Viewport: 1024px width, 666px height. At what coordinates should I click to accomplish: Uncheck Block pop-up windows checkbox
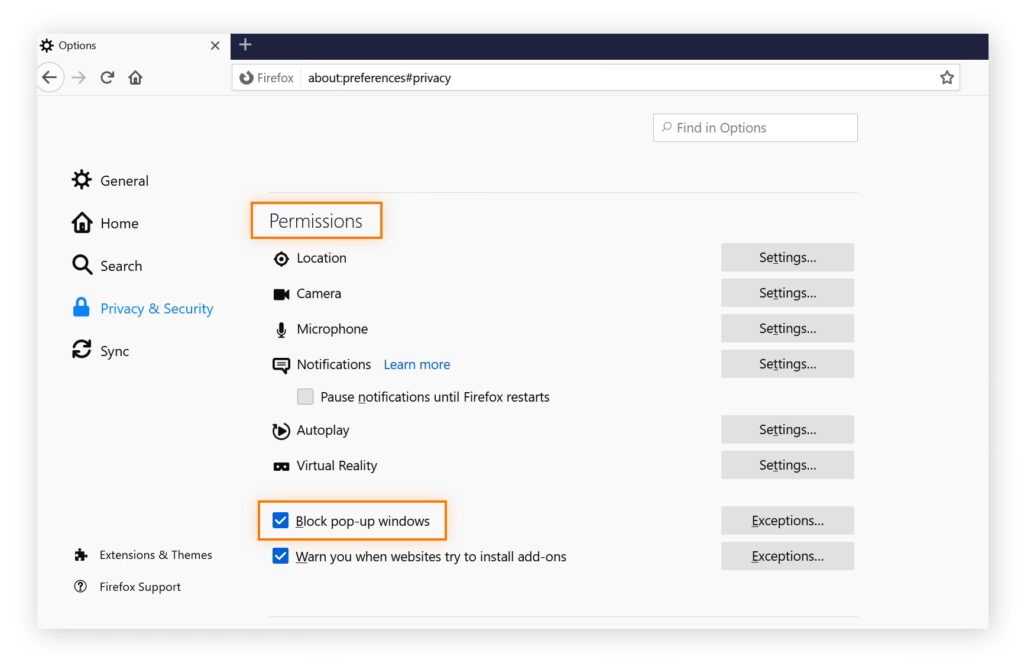pos(281,521)
